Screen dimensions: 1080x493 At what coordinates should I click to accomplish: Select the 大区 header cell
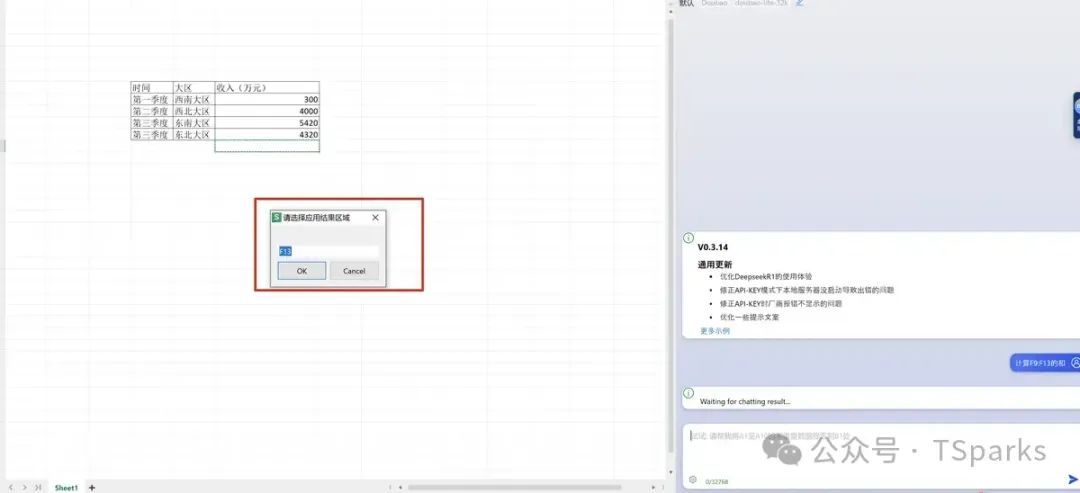click(x=194, y=87)
